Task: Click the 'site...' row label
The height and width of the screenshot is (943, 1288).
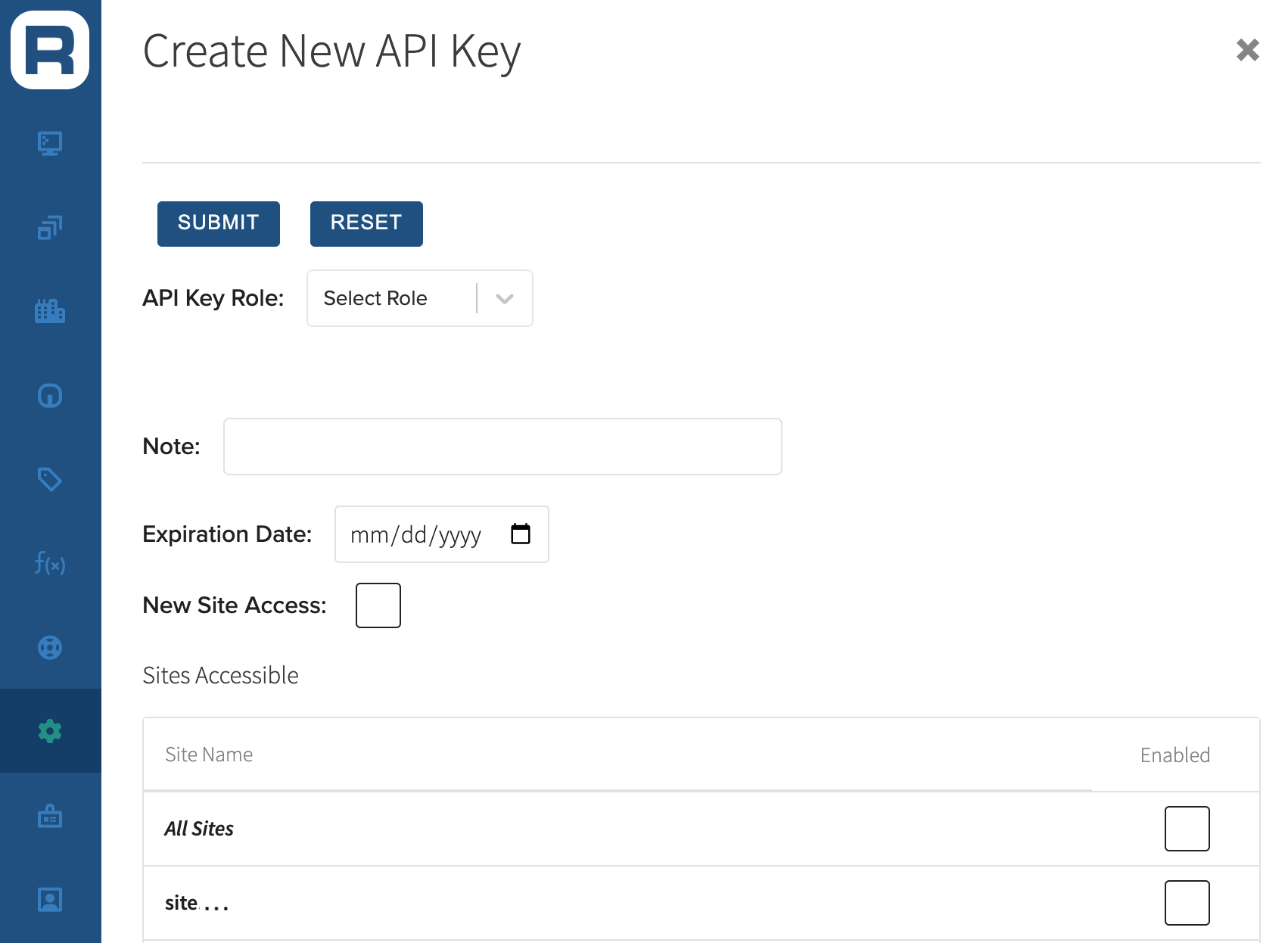Action: coord(197,903)
